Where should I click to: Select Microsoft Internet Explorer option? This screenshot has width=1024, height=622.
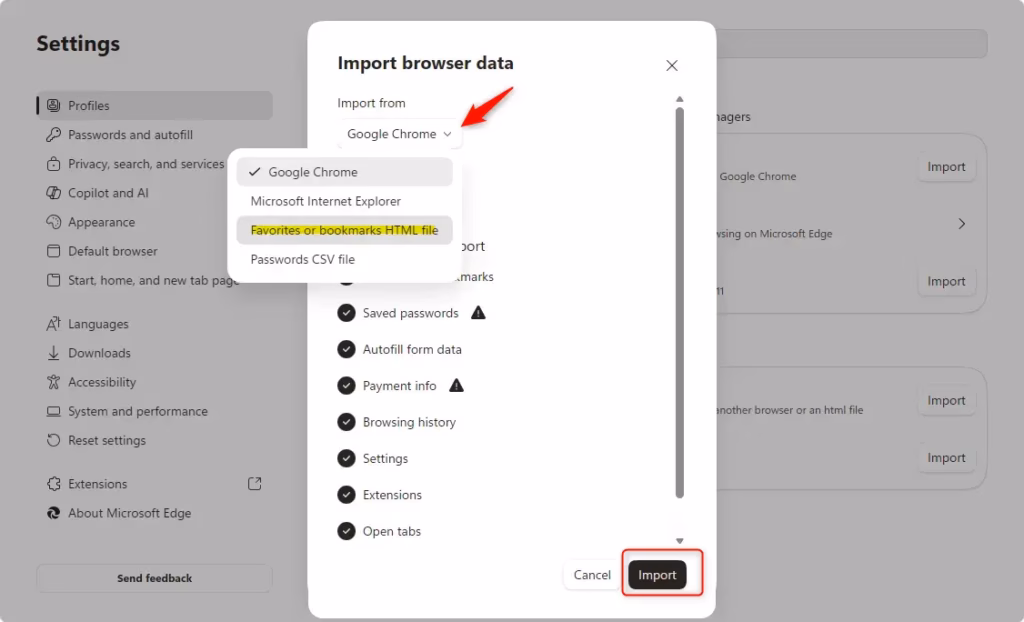click(344, 201)
